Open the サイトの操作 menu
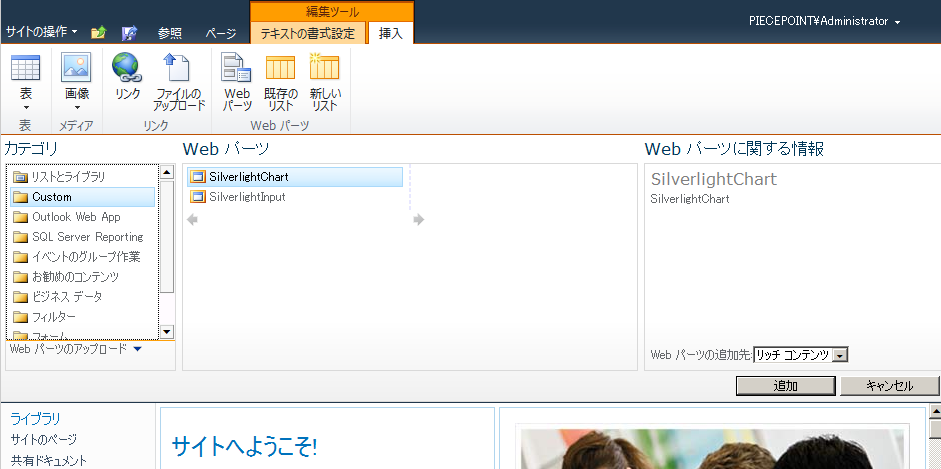941x469 pixels. (41, 32)
